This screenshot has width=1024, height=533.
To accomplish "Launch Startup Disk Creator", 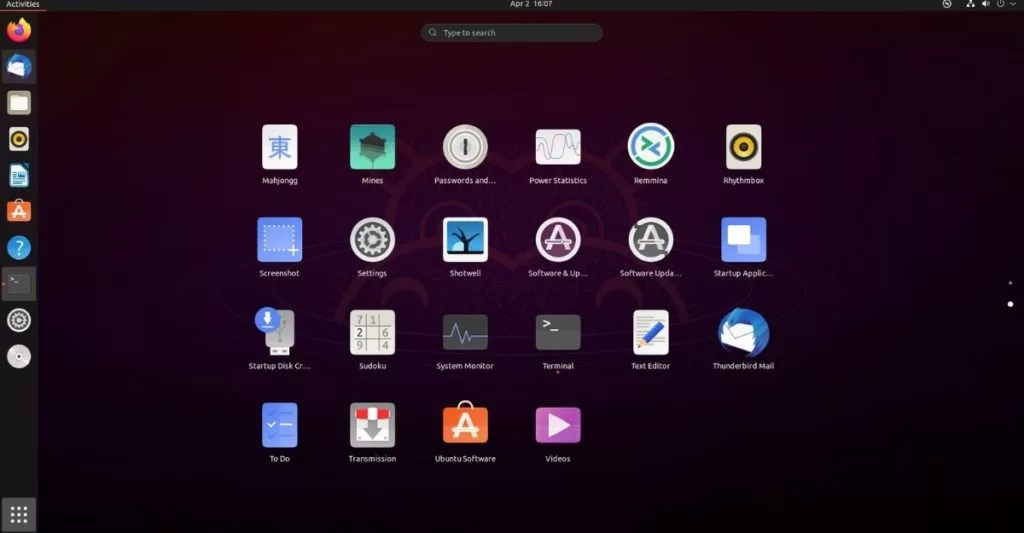I will point(277,332).
